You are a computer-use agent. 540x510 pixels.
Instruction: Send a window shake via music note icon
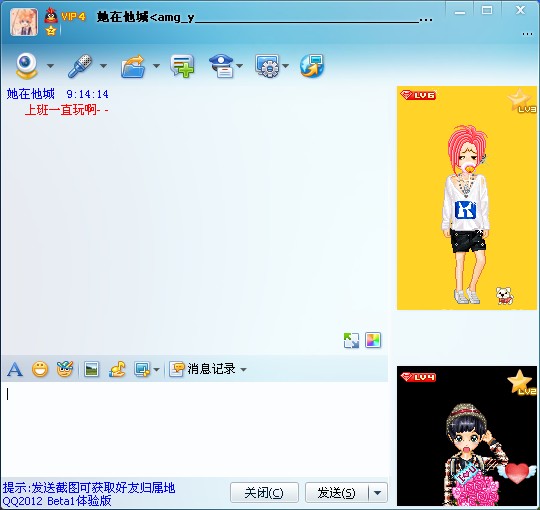pos(117,370)
